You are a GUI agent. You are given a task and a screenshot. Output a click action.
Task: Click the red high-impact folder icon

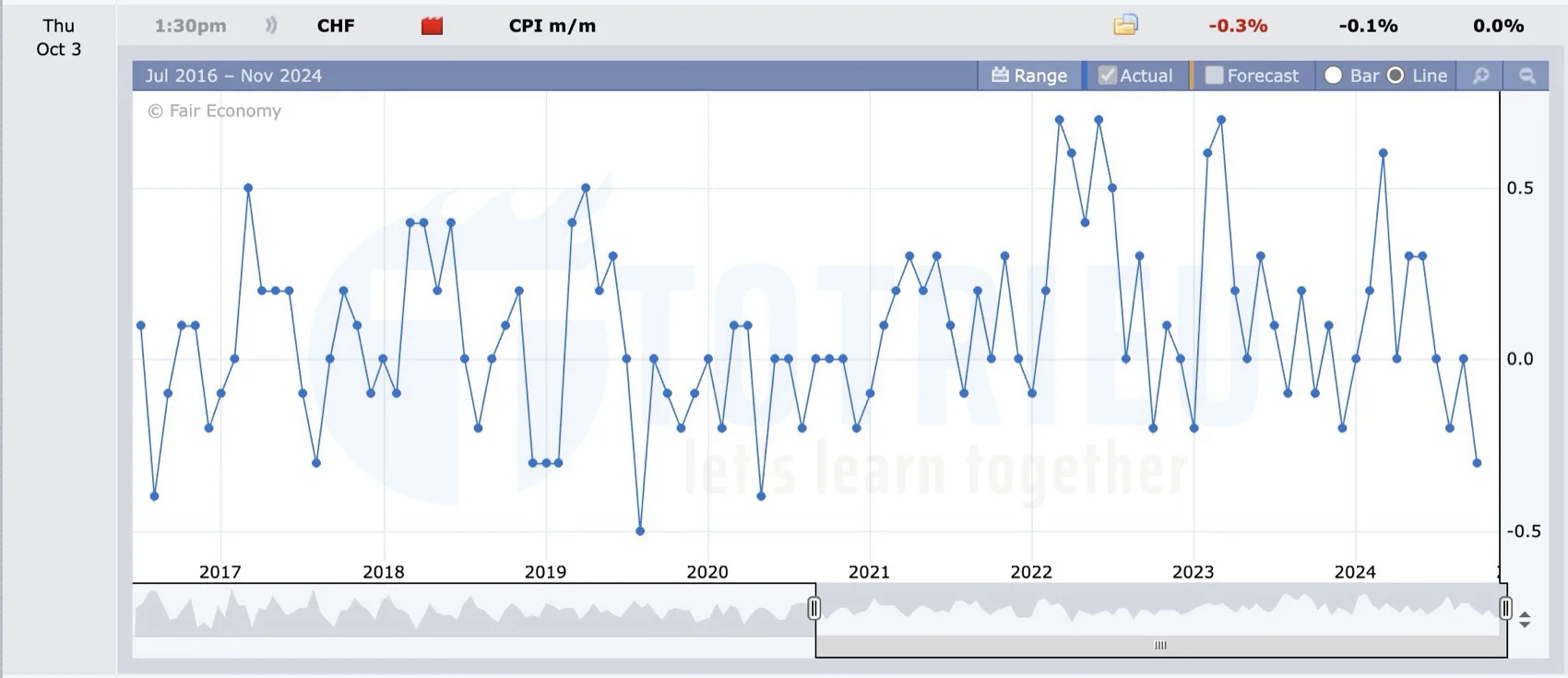432,26
